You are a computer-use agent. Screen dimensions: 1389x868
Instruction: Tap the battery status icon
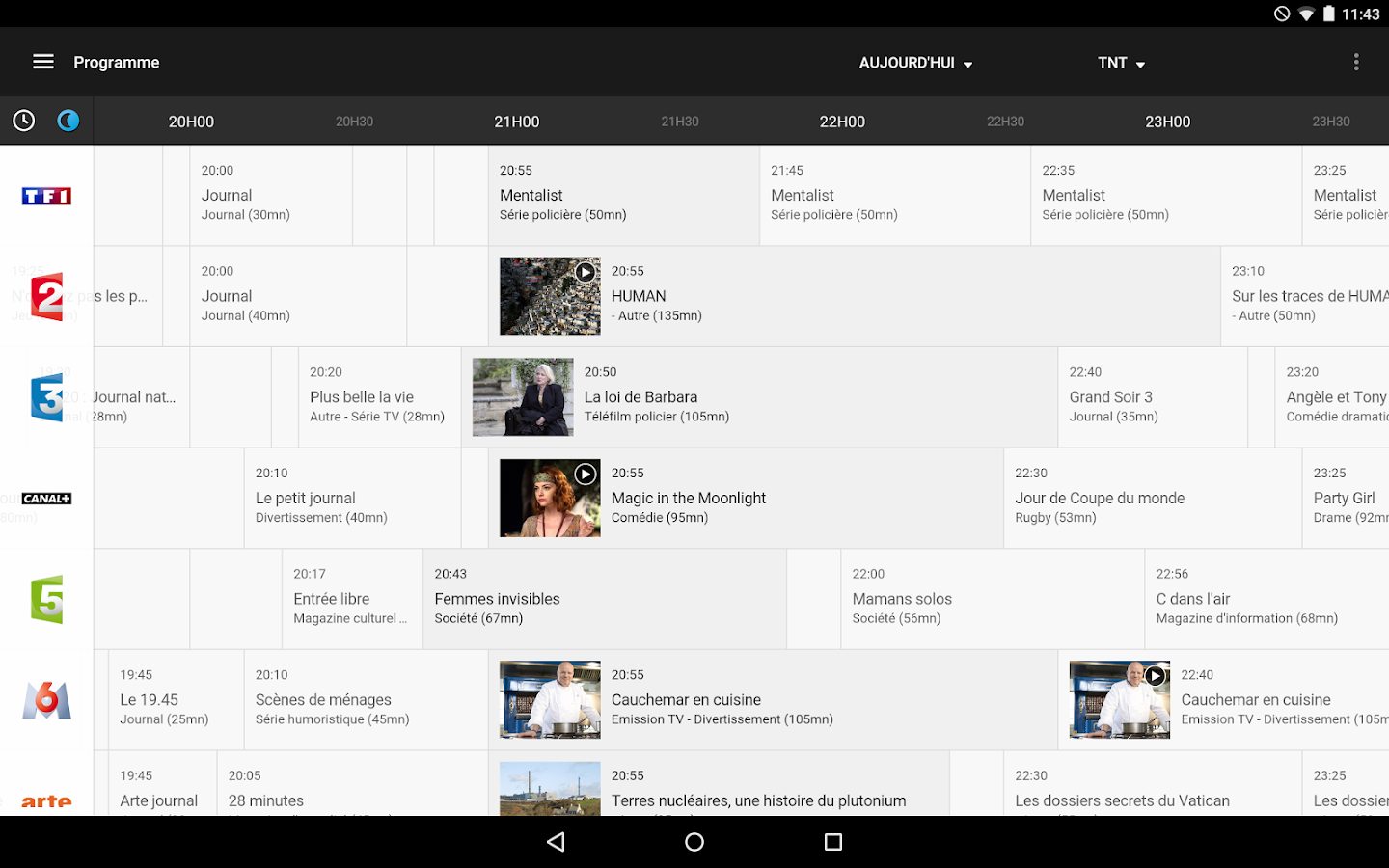coord(1329,14)
